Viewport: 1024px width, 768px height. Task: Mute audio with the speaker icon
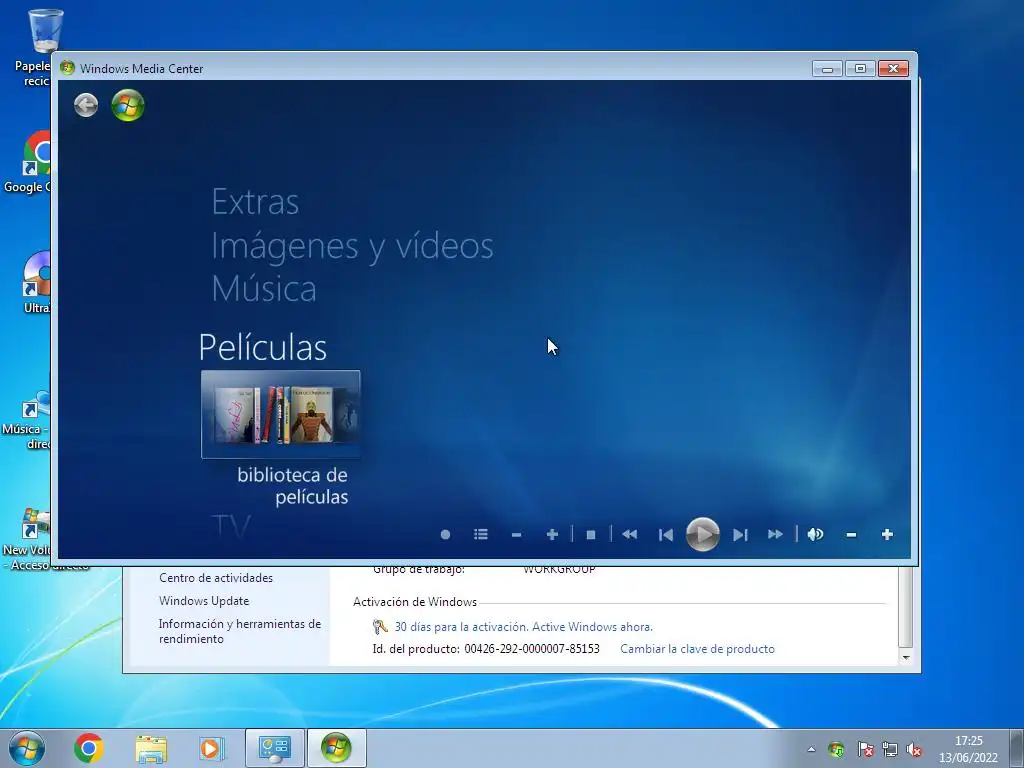815,535
